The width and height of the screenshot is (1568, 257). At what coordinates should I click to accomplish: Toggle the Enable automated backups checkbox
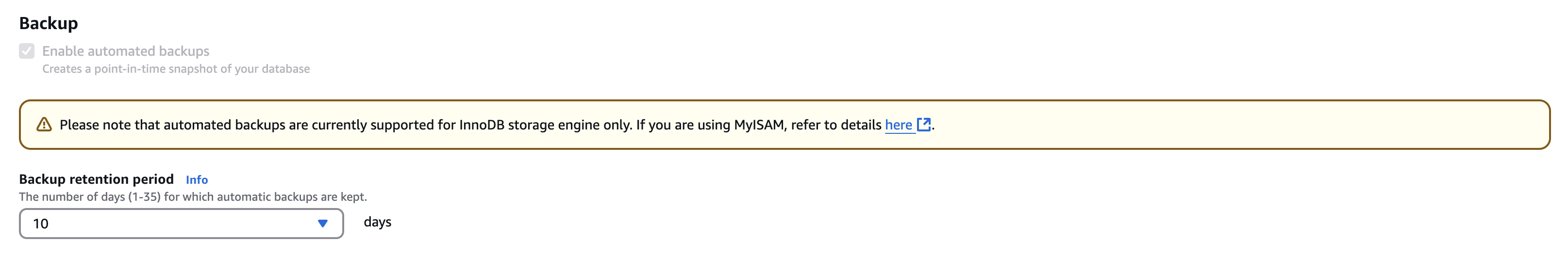tap(27, 51)
